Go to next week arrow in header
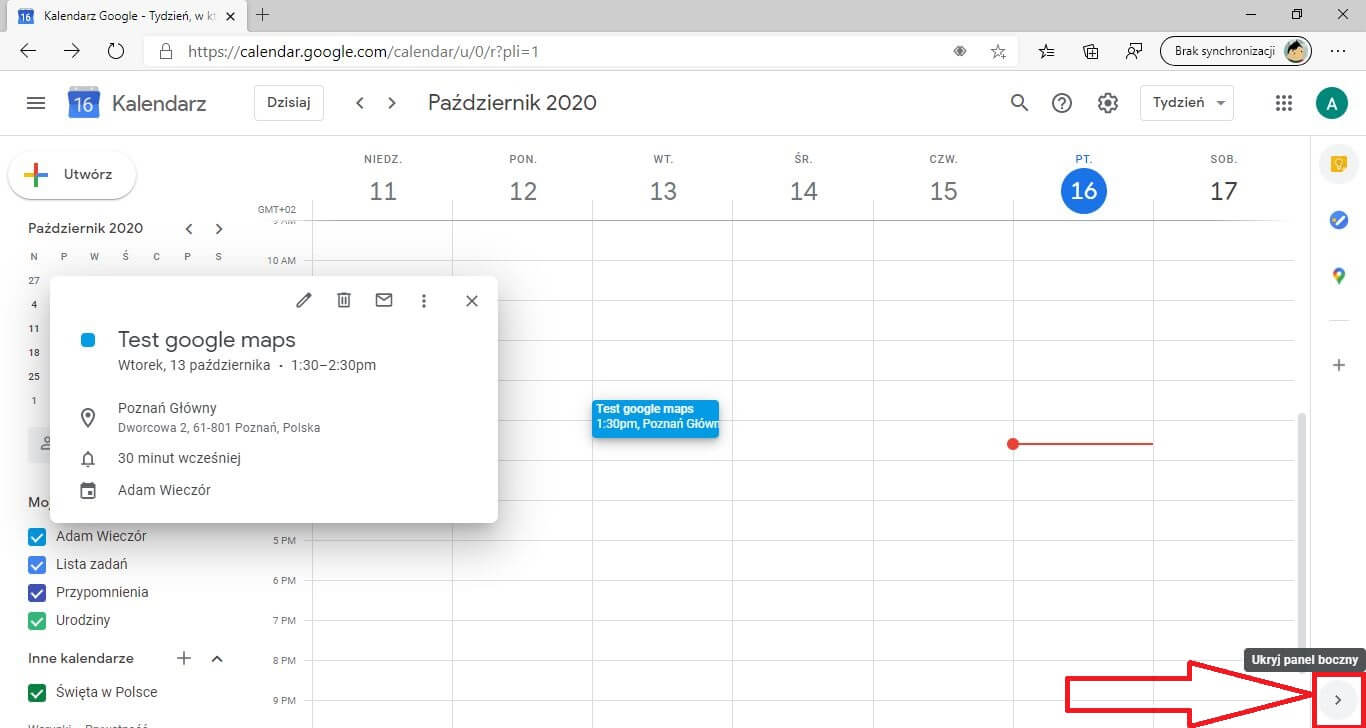Viewport: 1366px width, 728px height. [392, 103]
